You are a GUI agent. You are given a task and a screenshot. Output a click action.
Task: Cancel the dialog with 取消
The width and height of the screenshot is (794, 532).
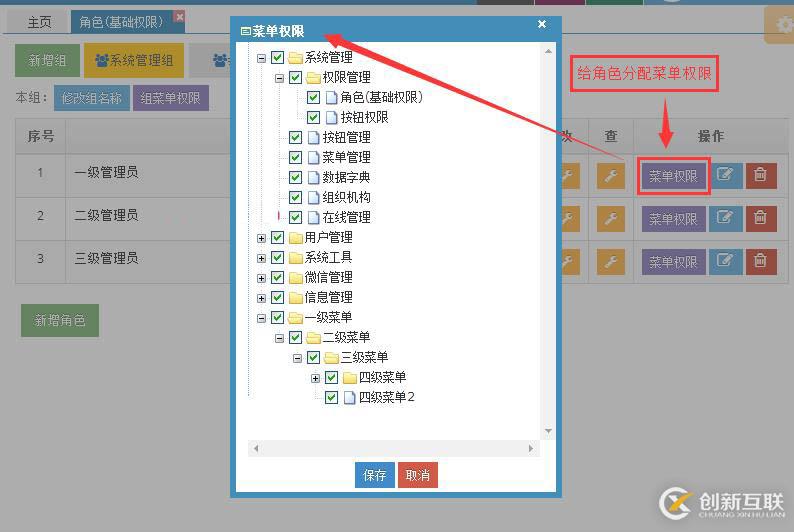coord(417,475)
